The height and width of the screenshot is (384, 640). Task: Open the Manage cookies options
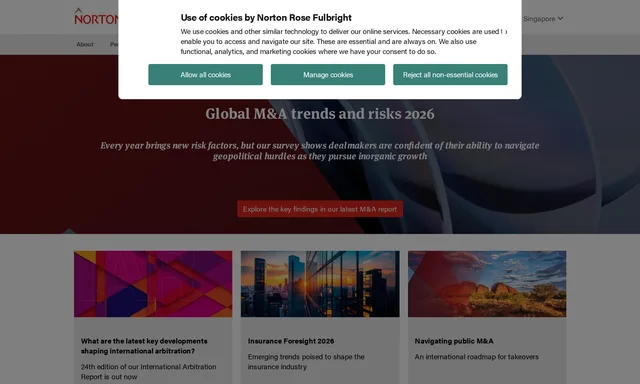coord(328,75)
